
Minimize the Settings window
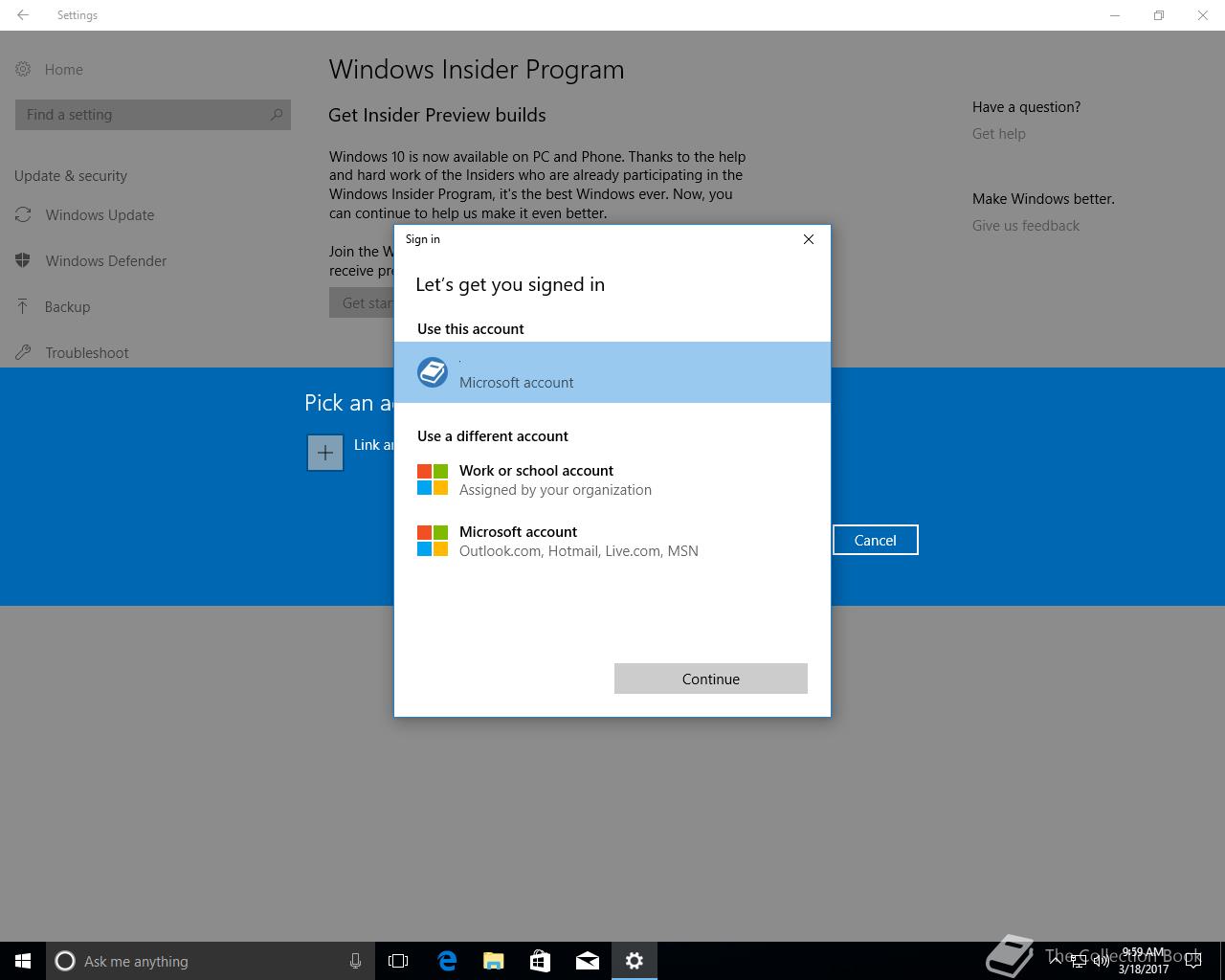pyautogui.click(x=1115, y=15)
